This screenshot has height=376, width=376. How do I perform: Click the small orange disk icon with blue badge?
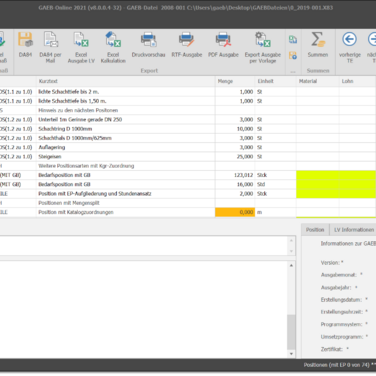(293, 55)
